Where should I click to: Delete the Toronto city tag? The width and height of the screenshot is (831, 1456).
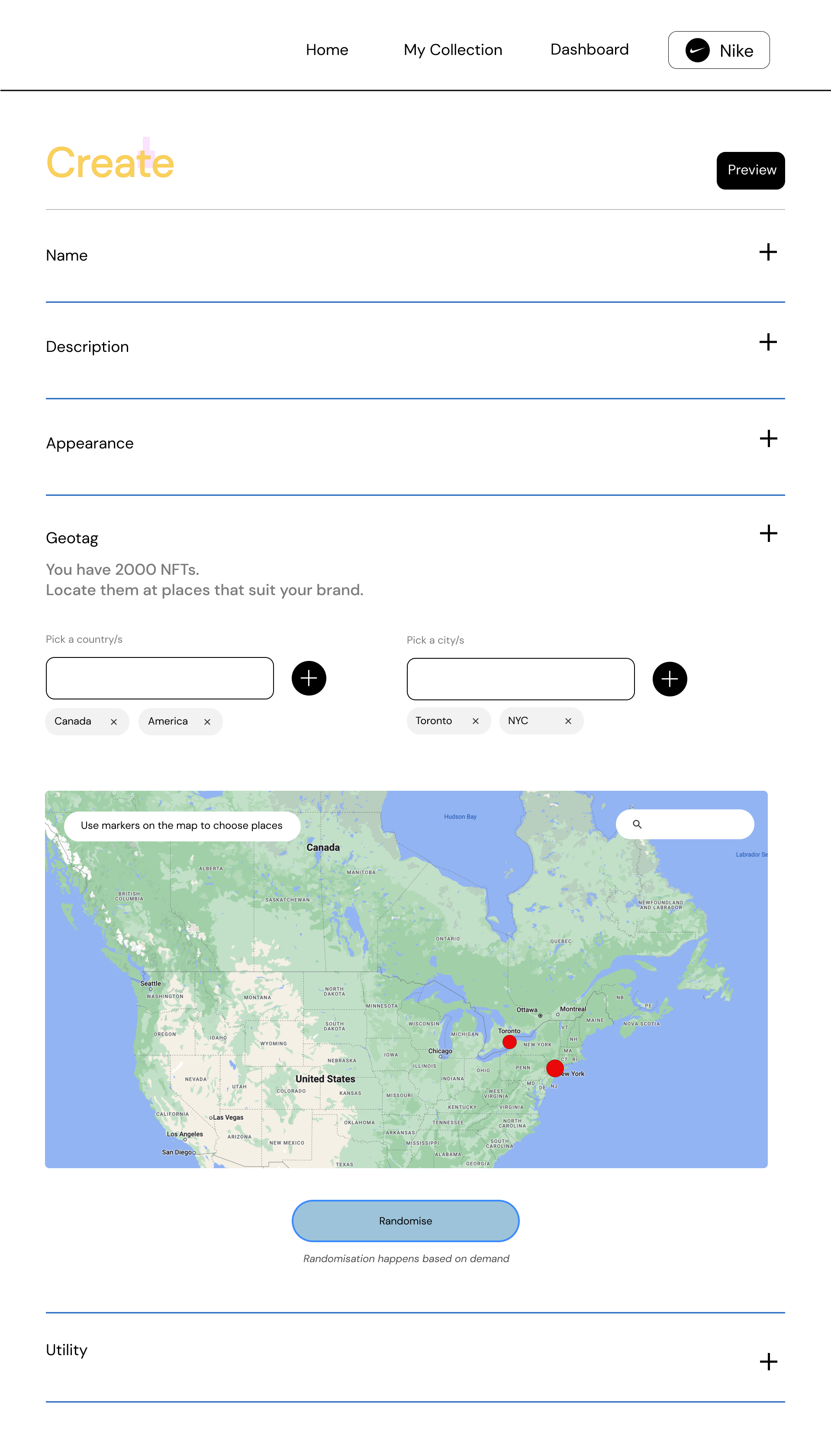(475, 722)
